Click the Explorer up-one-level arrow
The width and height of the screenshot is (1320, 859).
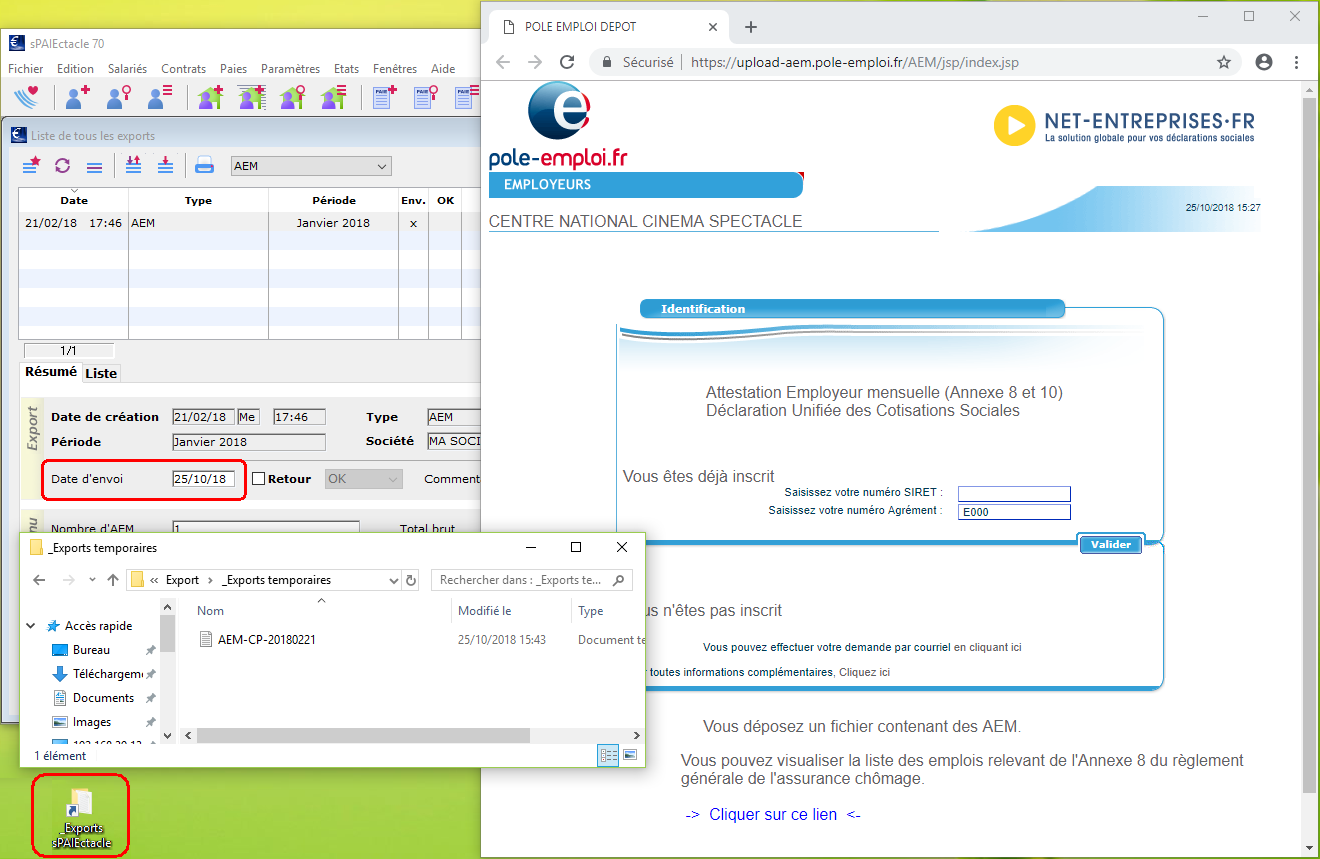[113, 580]
